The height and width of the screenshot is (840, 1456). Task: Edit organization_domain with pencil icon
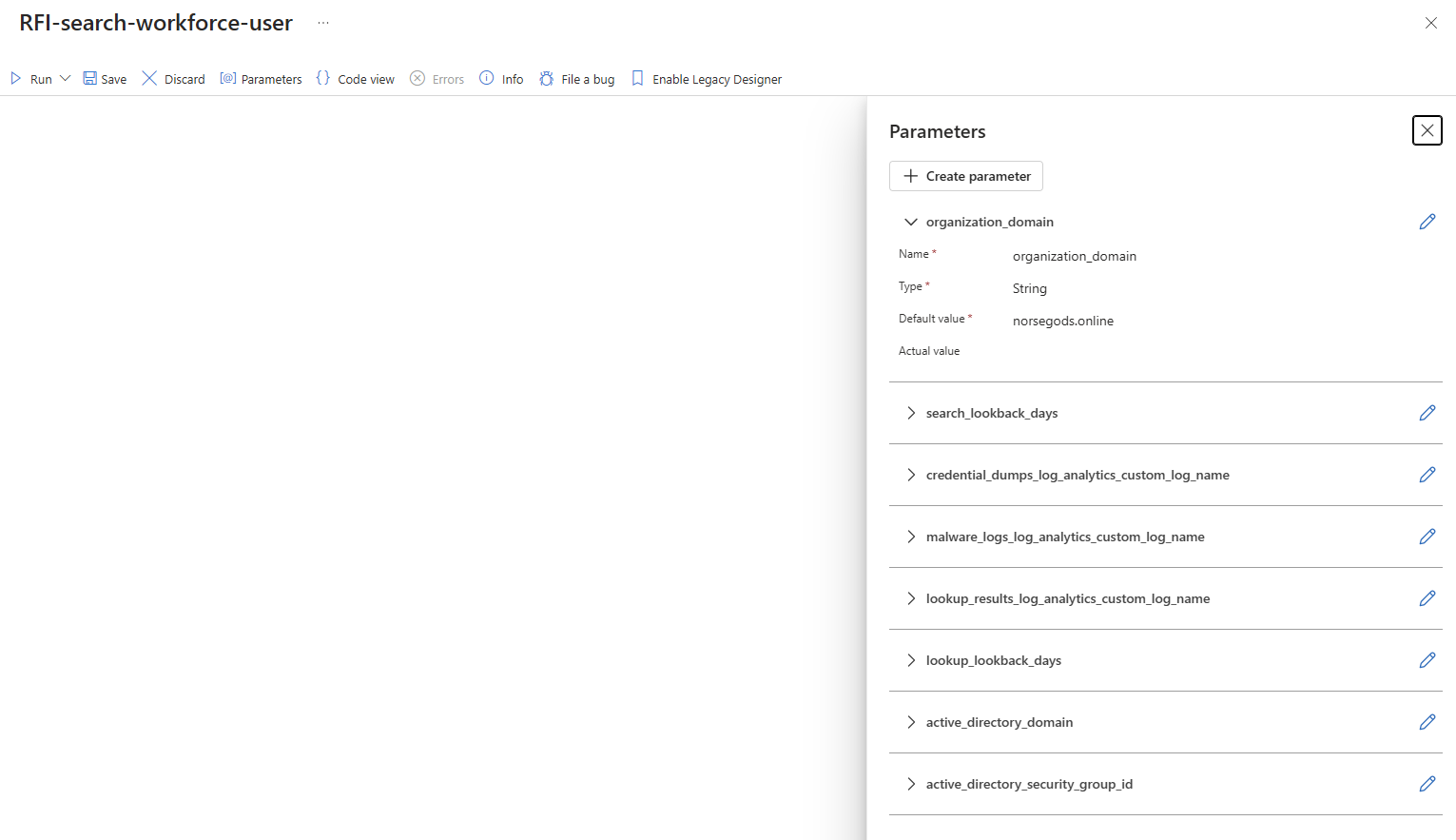coord(1427,222)
